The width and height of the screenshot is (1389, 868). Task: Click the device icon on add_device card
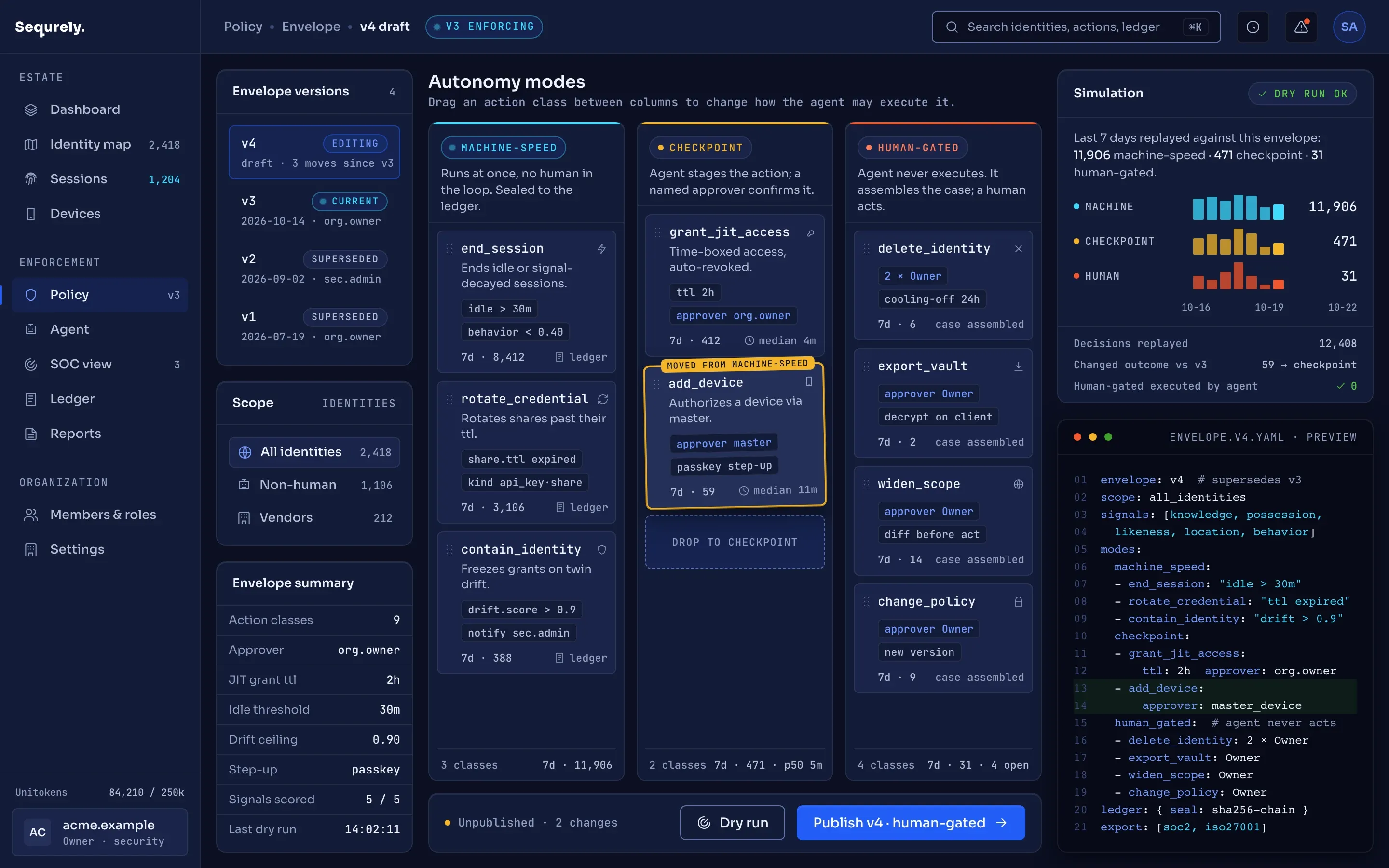[809, 382]
